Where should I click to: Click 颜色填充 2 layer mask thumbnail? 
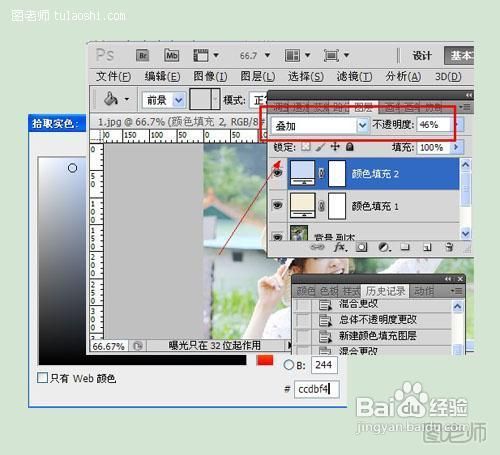[x=337, y=173]
